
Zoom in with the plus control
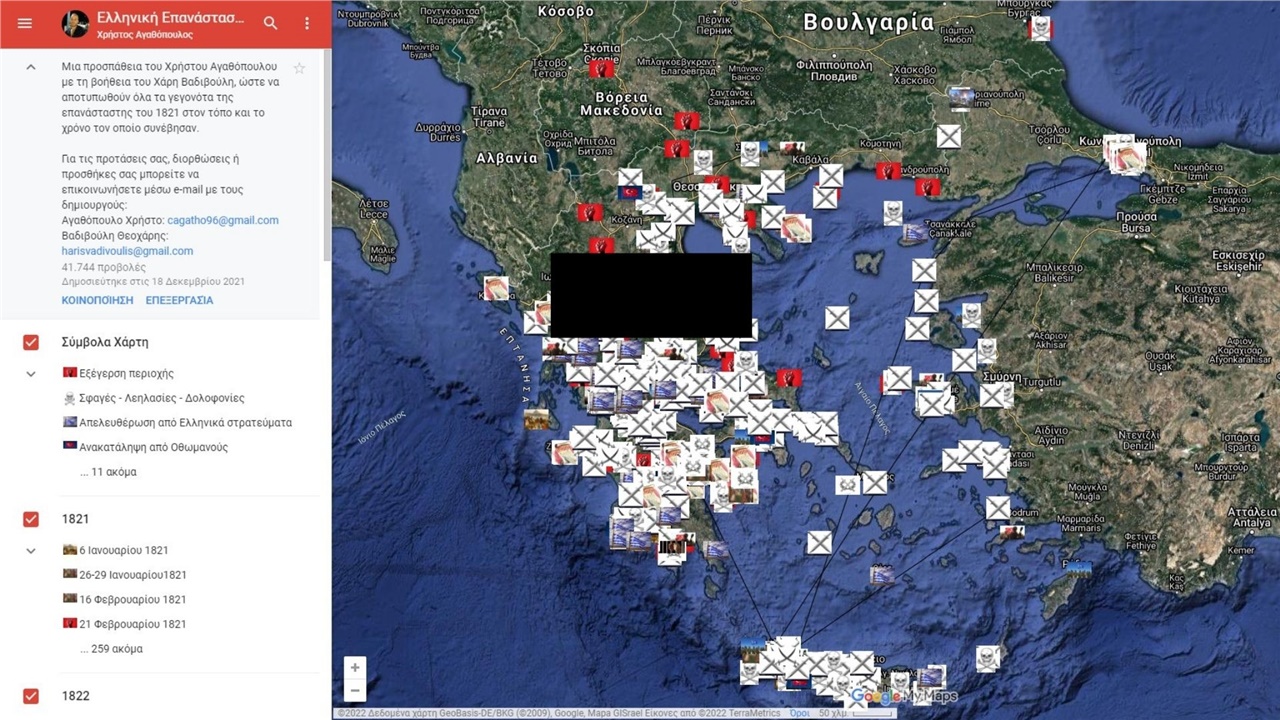pyautogui.click(x=355, y=667)
